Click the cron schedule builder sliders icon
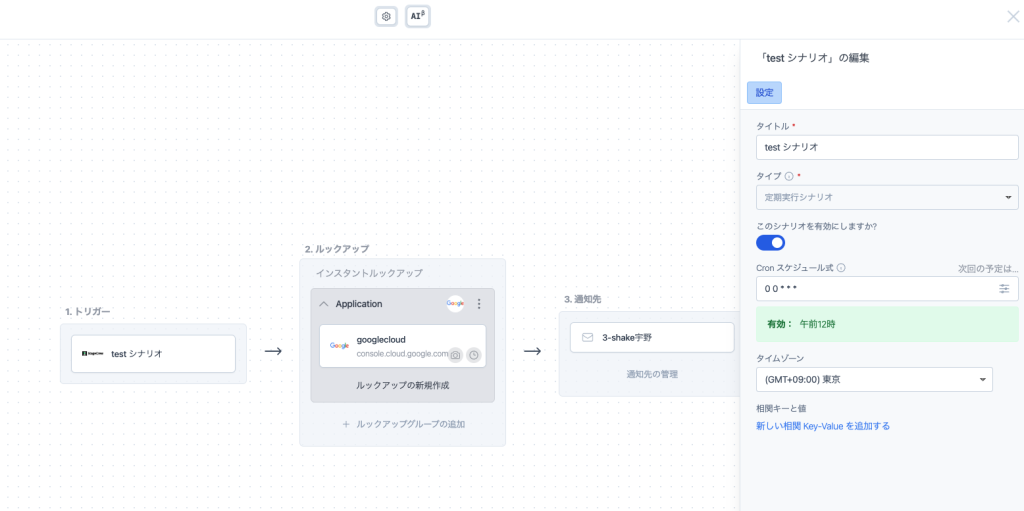Screen dimensions: 1024x511 pos(1004,289)
